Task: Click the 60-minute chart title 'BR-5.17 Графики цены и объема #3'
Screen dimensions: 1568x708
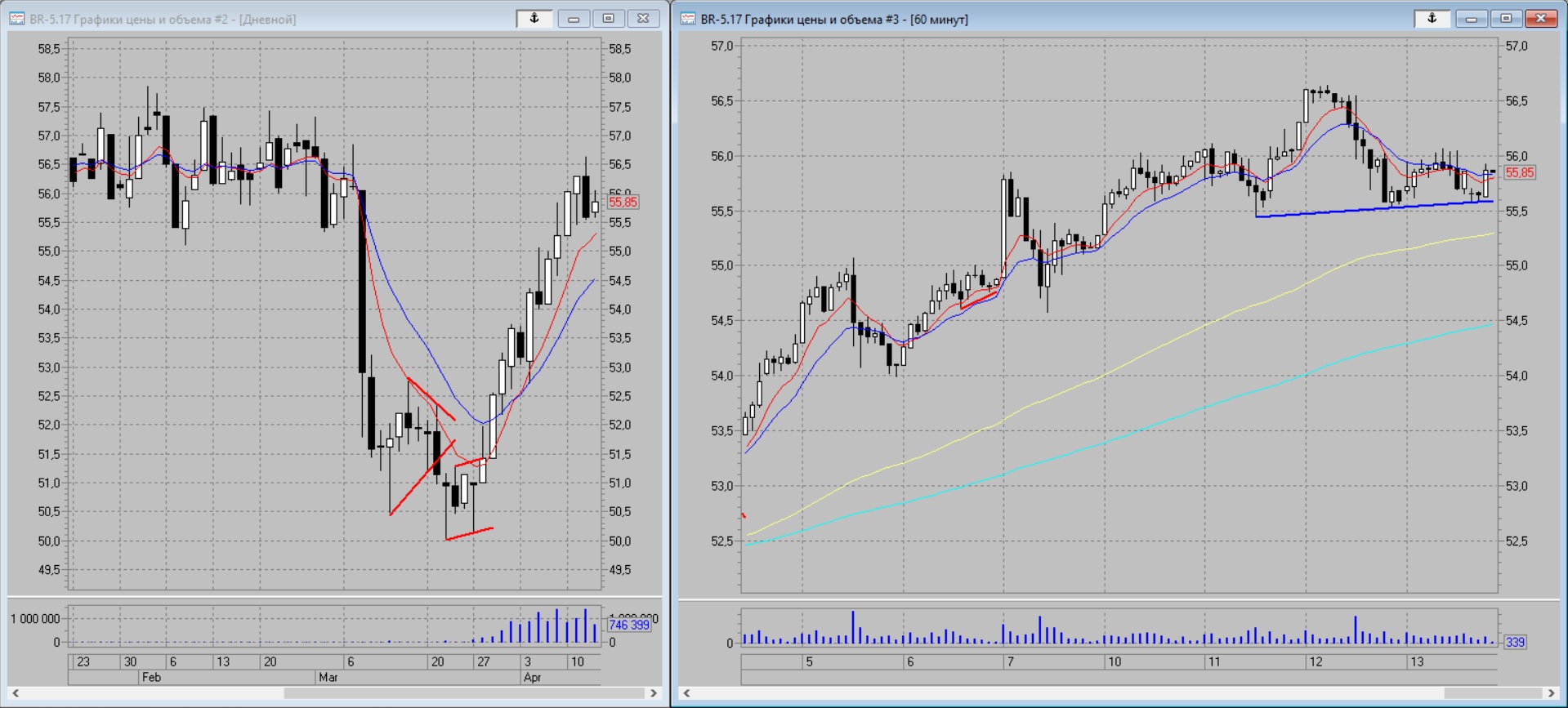Action: tap(800, 19)
